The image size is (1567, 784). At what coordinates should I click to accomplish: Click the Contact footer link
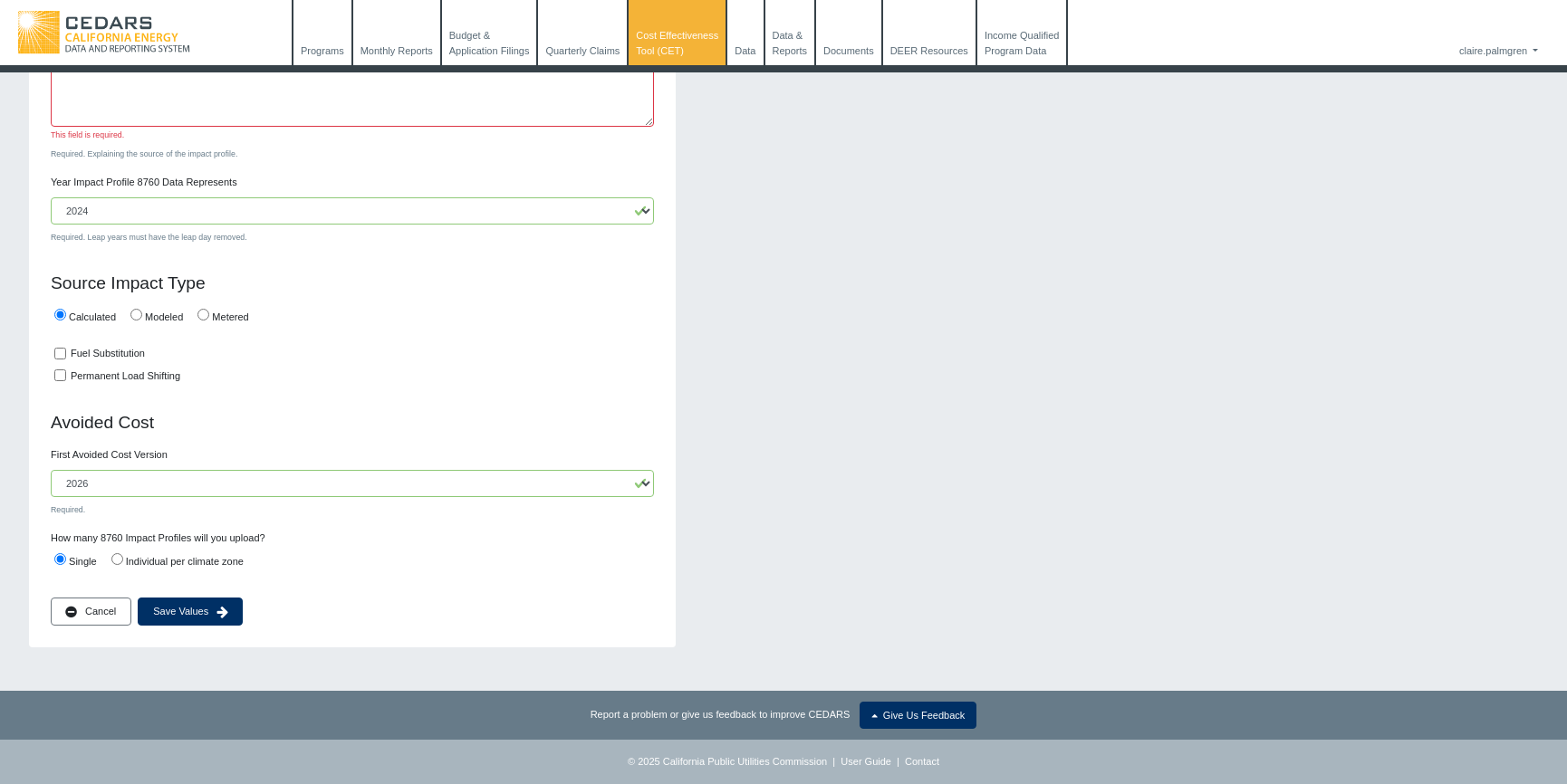tap(921, 761)
